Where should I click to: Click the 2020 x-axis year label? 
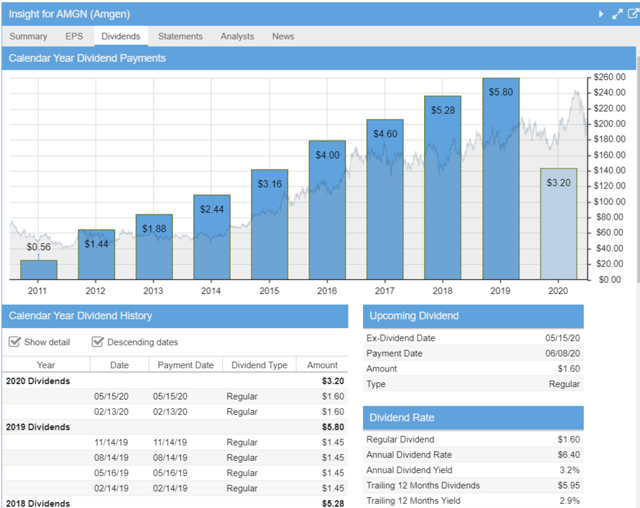pyautogui.click(x=558, y=291)
